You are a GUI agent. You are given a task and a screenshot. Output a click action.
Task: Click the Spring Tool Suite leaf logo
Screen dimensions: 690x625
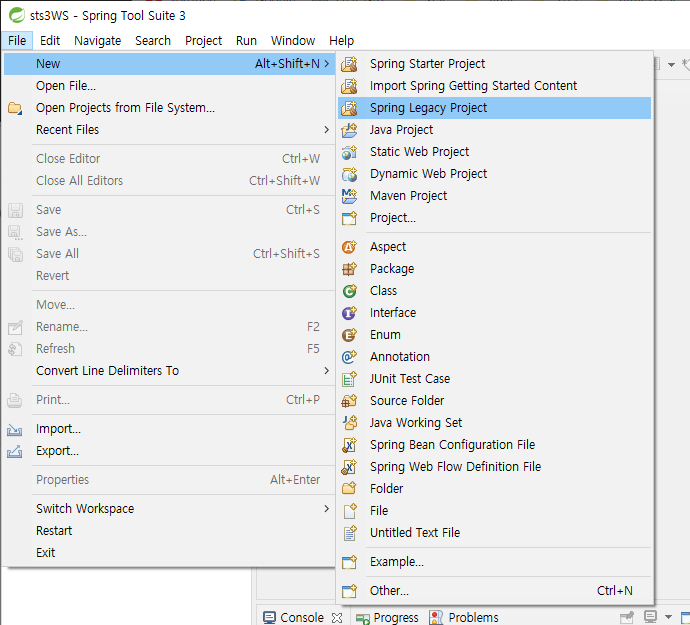tap(17, 15)
